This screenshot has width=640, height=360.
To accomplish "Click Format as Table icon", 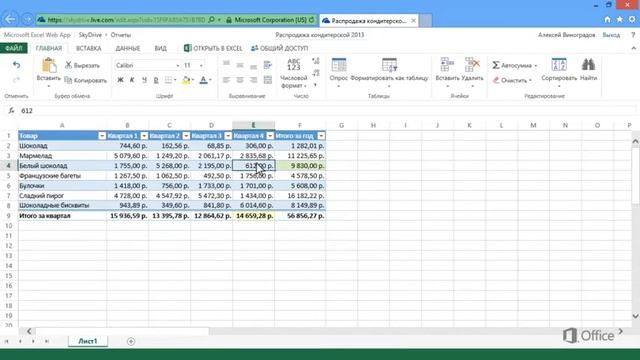I will [389, 65].
